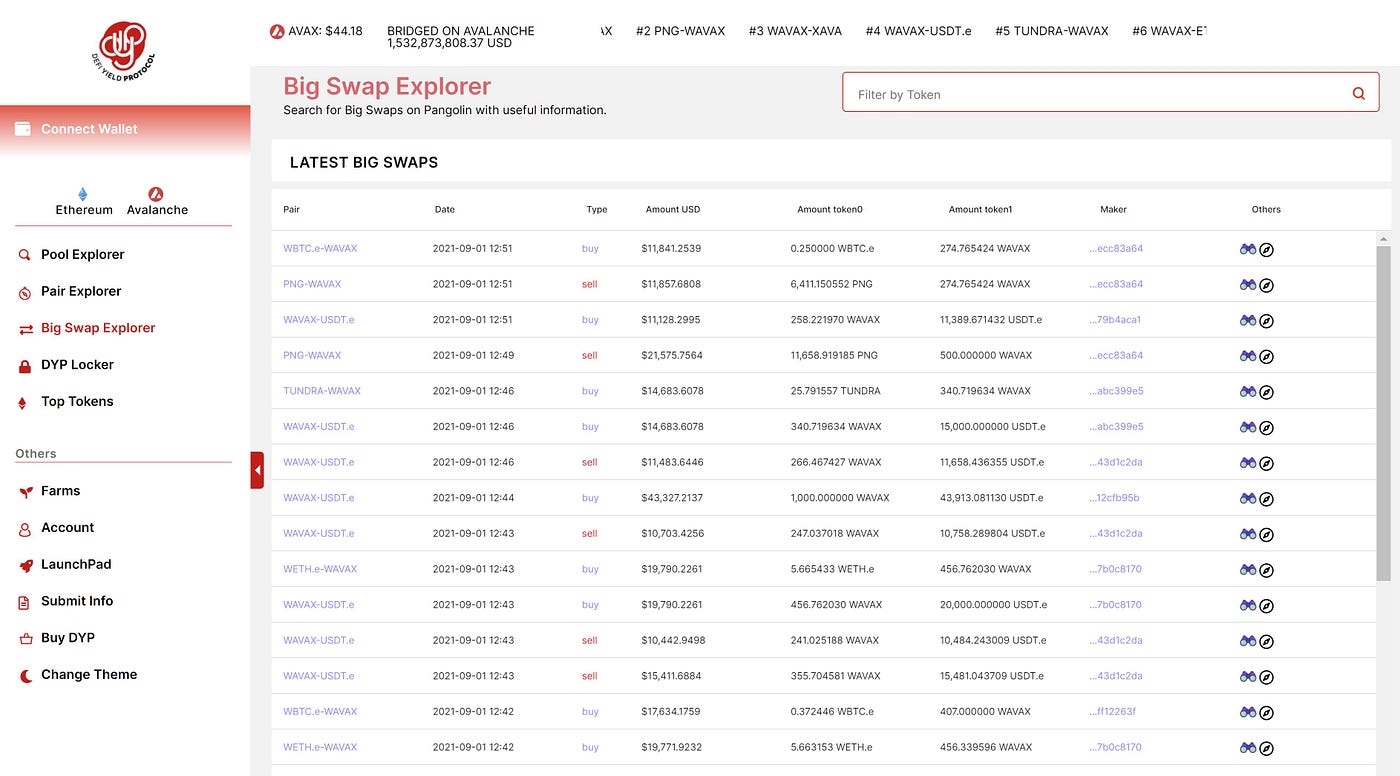Click ticker item #5 TUNDRA-WAVAX
1400x776 pixels.
1052,31
